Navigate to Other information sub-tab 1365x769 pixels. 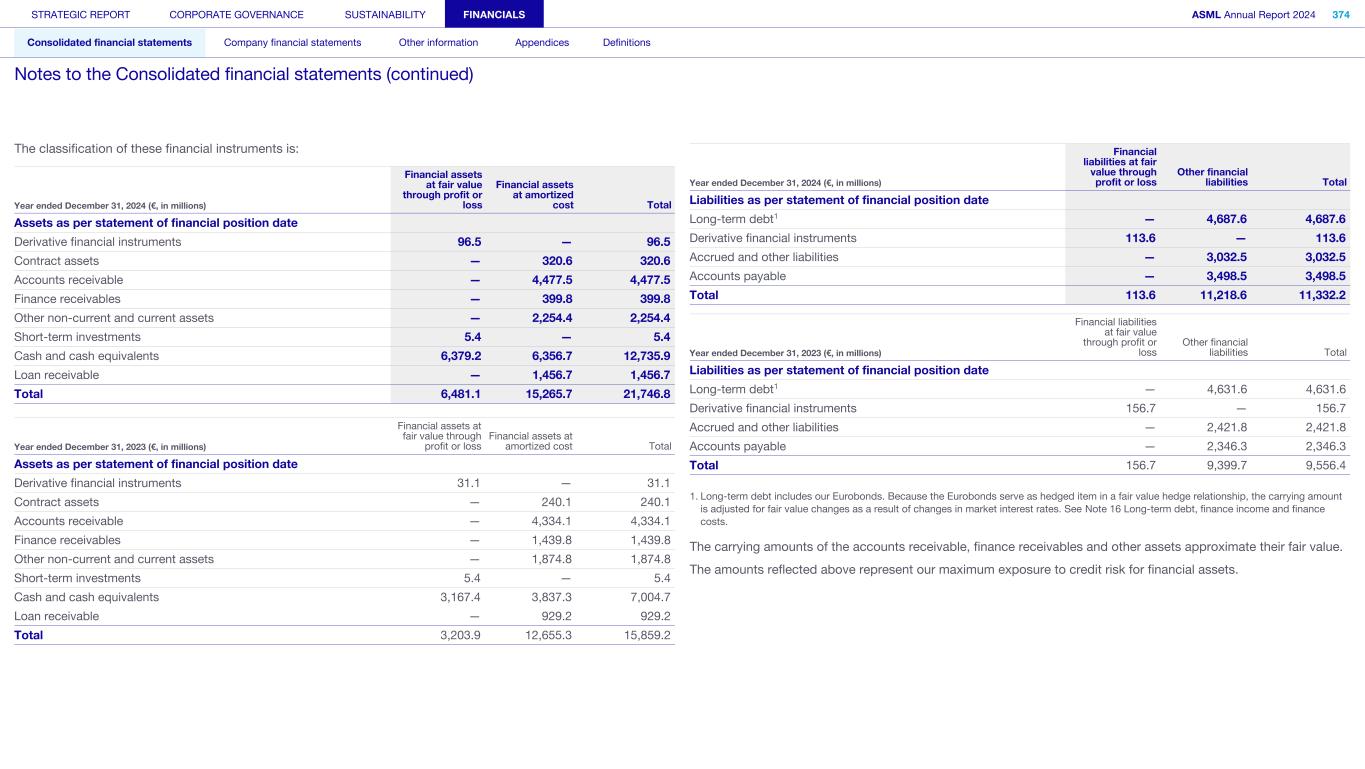point(438,43)
